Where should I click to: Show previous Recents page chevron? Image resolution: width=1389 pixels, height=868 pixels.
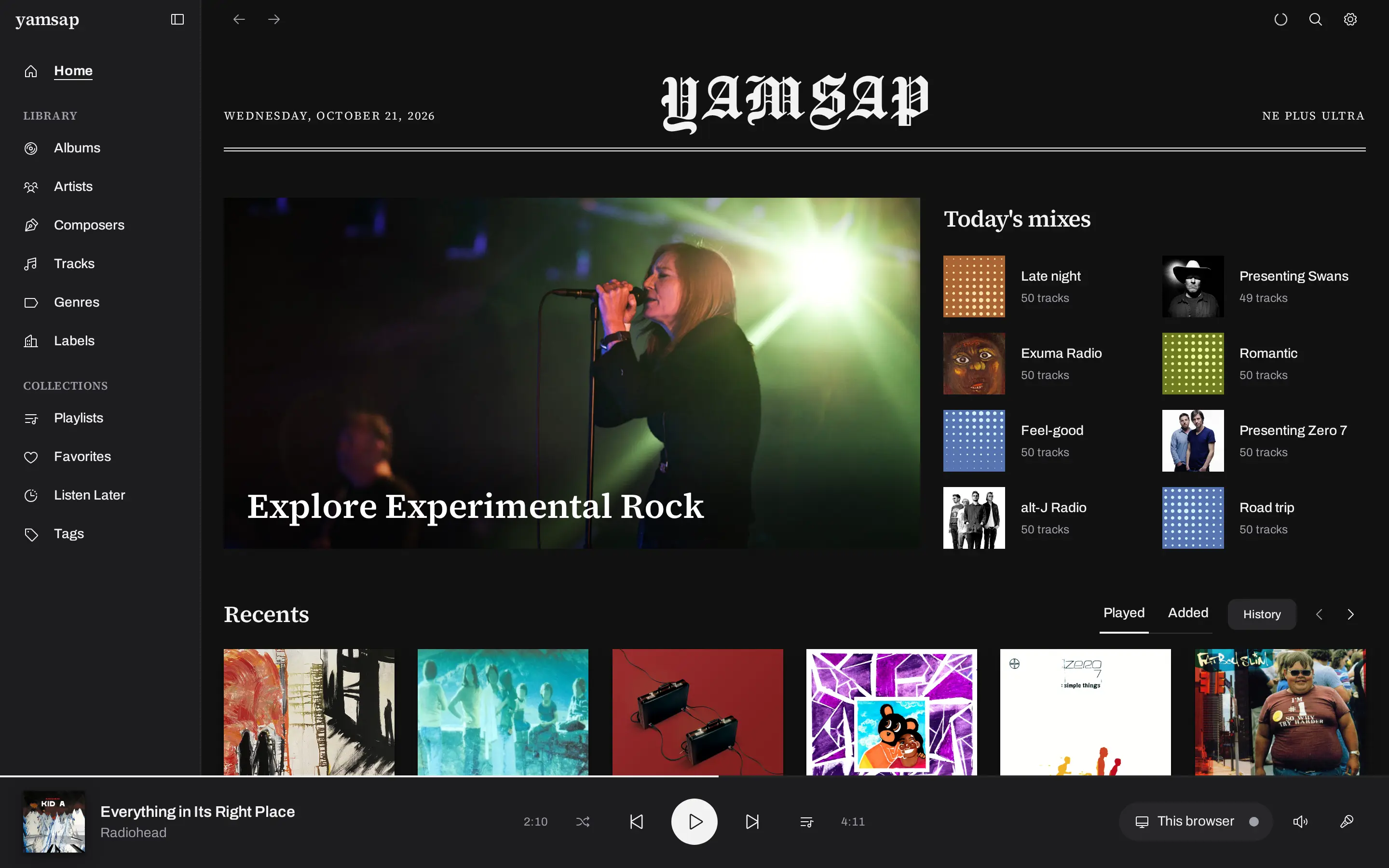point(1319,614)
